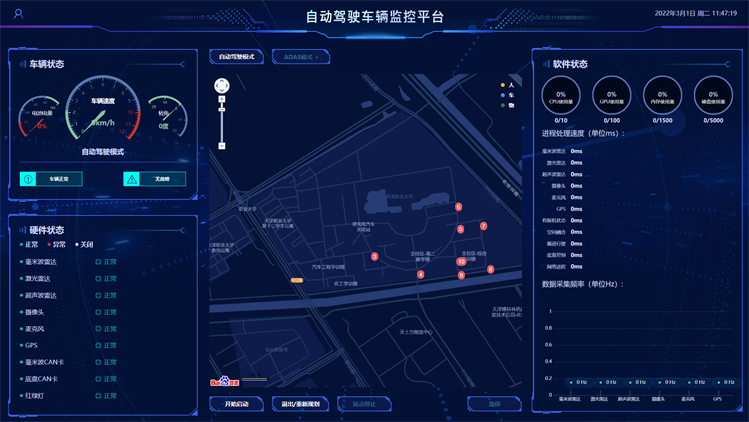Click the 自动驾驶模式 label under gauges
749x422 pixels.
(x=103, y=152)
